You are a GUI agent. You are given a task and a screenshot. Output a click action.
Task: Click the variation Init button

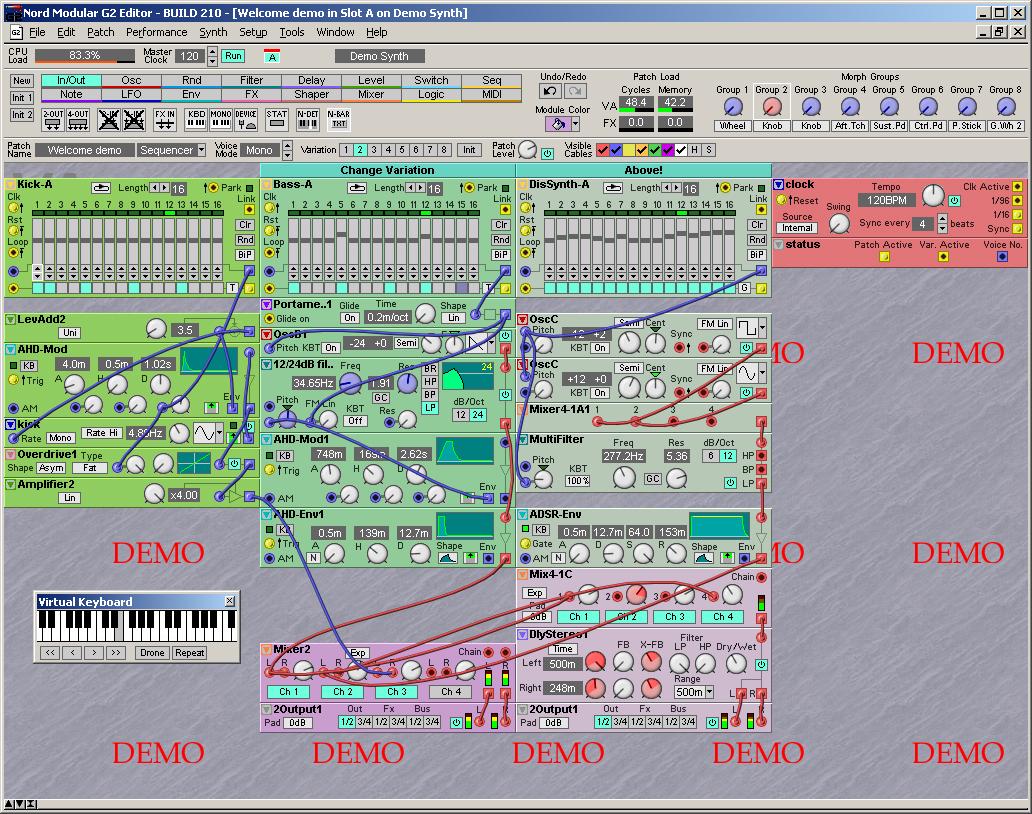(469, 150)
